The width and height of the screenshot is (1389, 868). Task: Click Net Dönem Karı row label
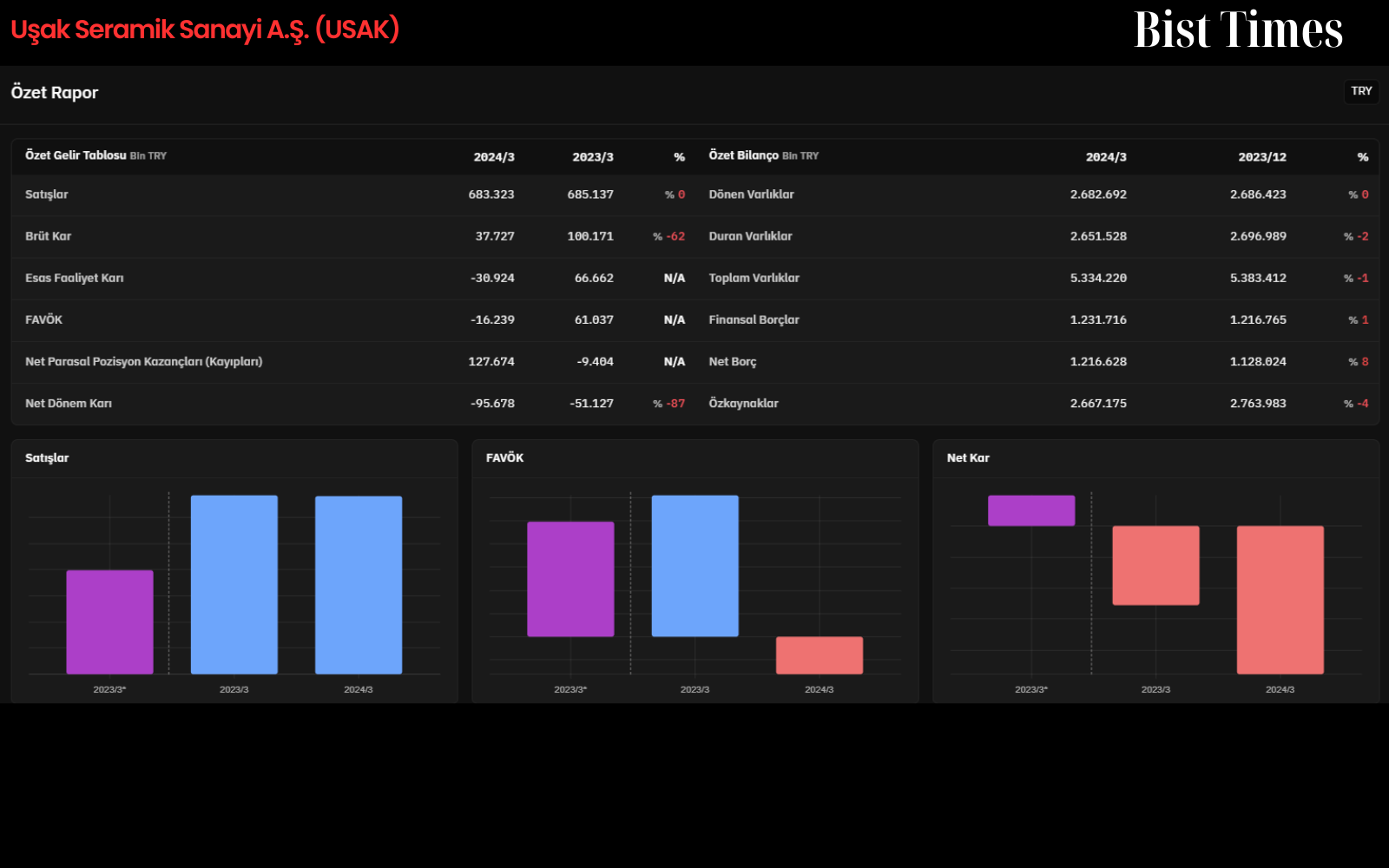69,404
